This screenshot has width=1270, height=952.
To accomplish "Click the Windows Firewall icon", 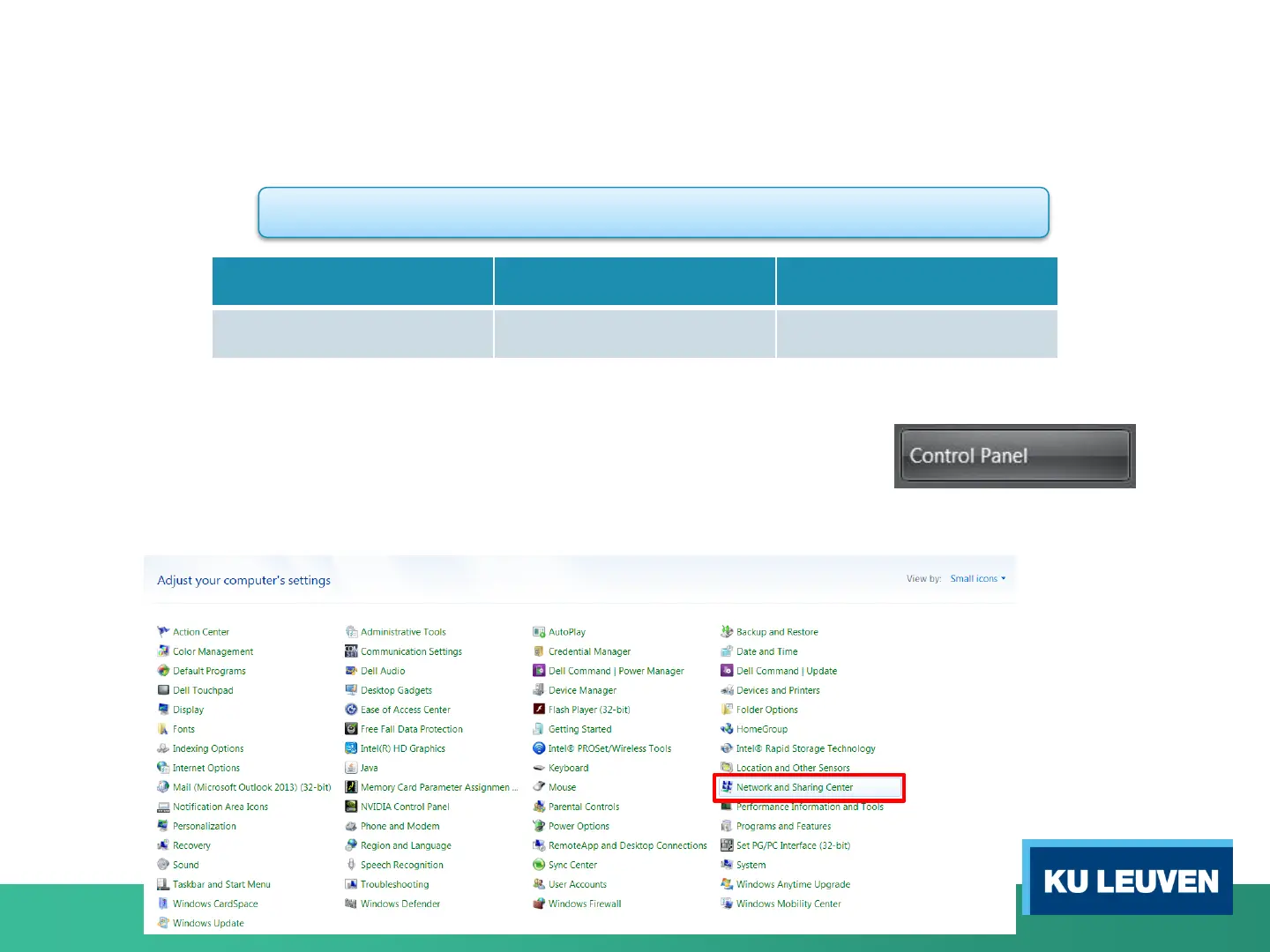I will click(539, 903).
